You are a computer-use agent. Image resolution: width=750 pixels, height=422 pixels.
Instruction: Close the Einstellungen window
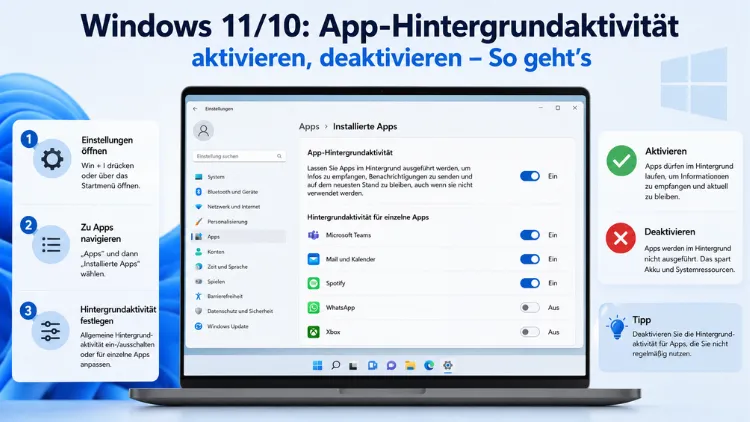click(x=575, y=108)
